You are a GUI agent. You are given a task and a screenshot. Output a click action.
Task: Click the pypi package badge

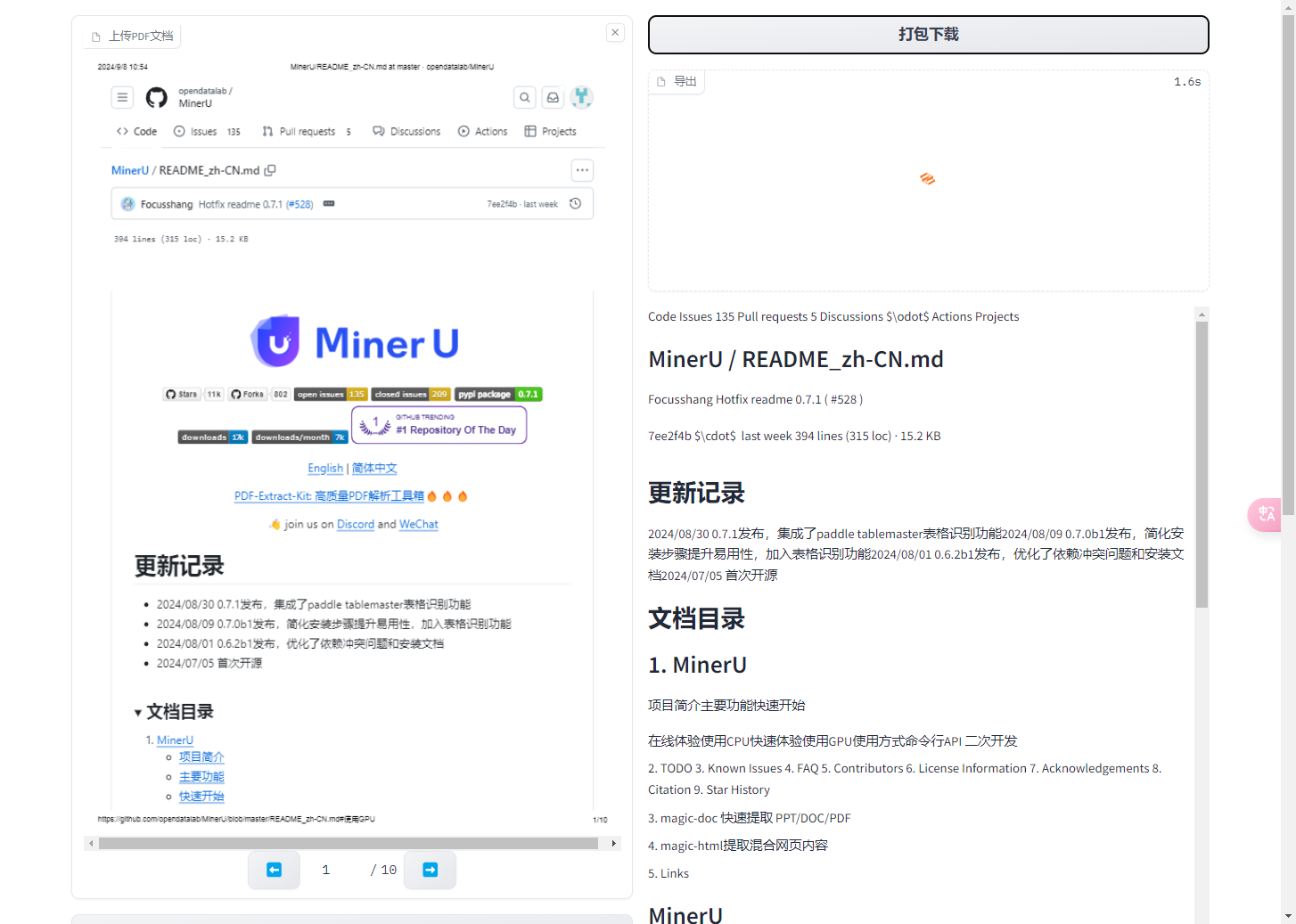[x=498, y=394]
